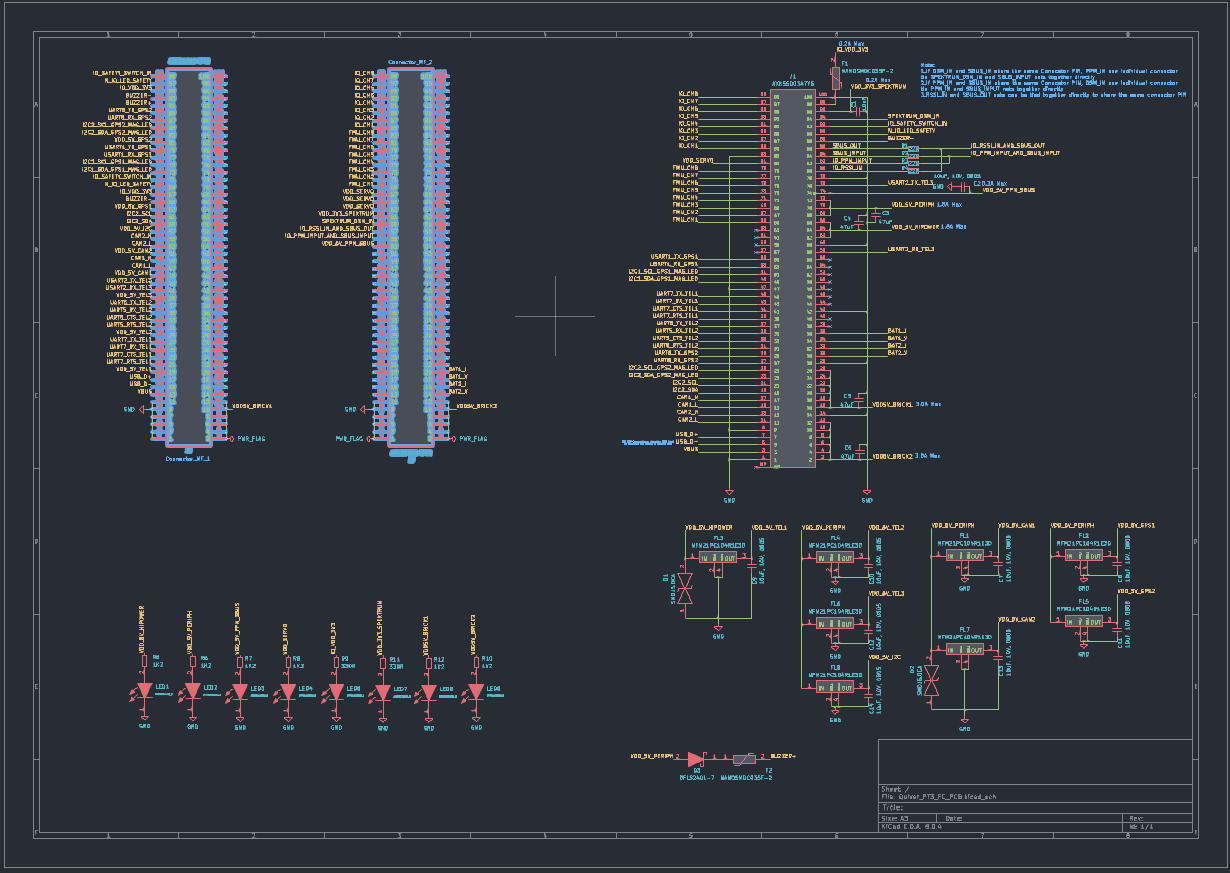Click the VDD_5V_TEL1 net label
The image size is (1230, 873).
click(x=770, y=527)
